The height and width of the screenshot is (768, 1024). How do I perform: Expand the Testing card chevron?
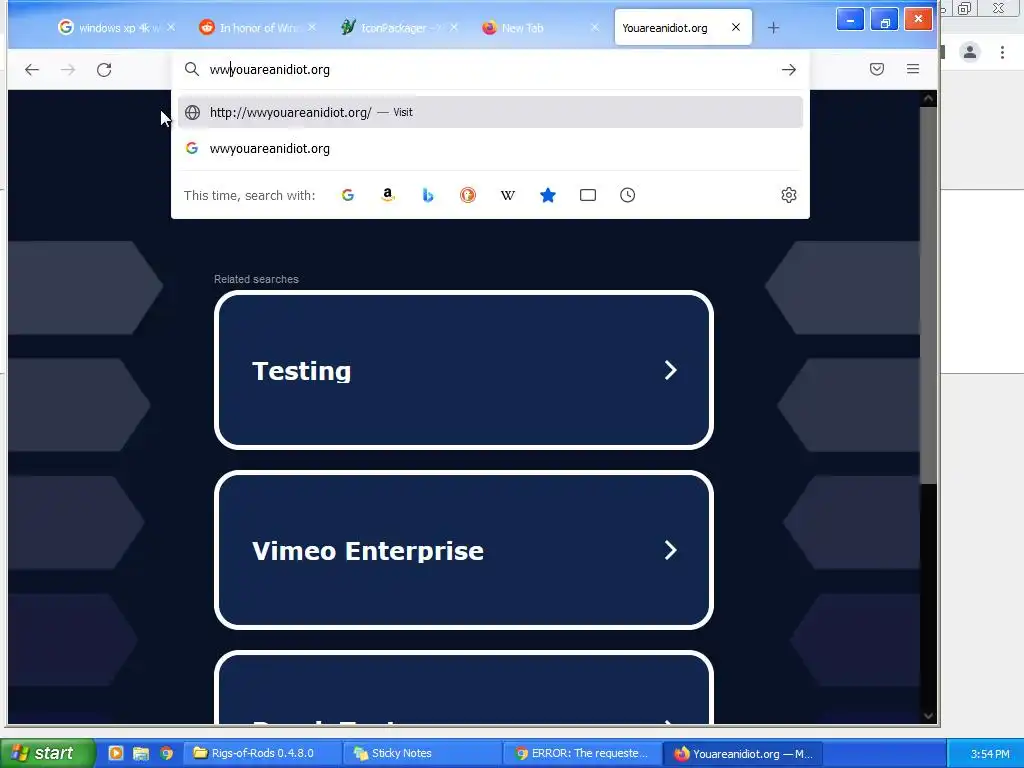coord(670,370)
